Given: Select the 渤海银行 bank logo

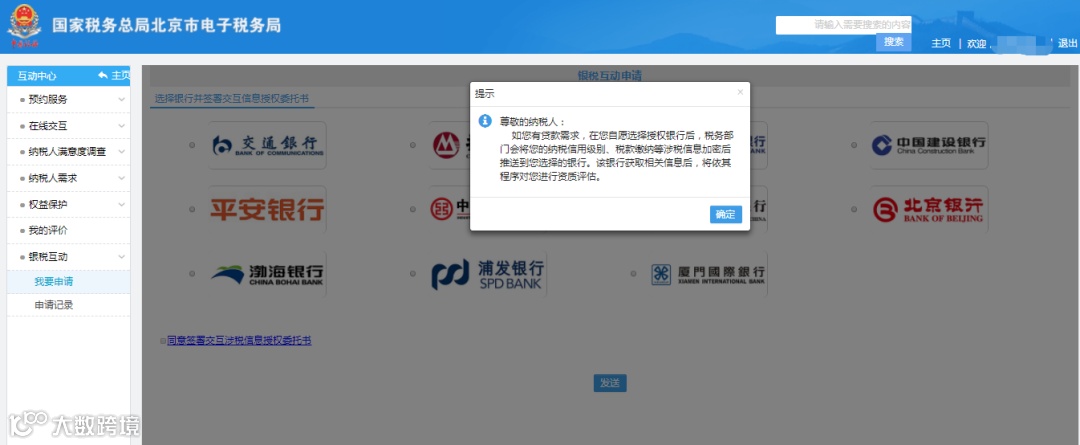Looking at the screenshot, I should [267, 273].
